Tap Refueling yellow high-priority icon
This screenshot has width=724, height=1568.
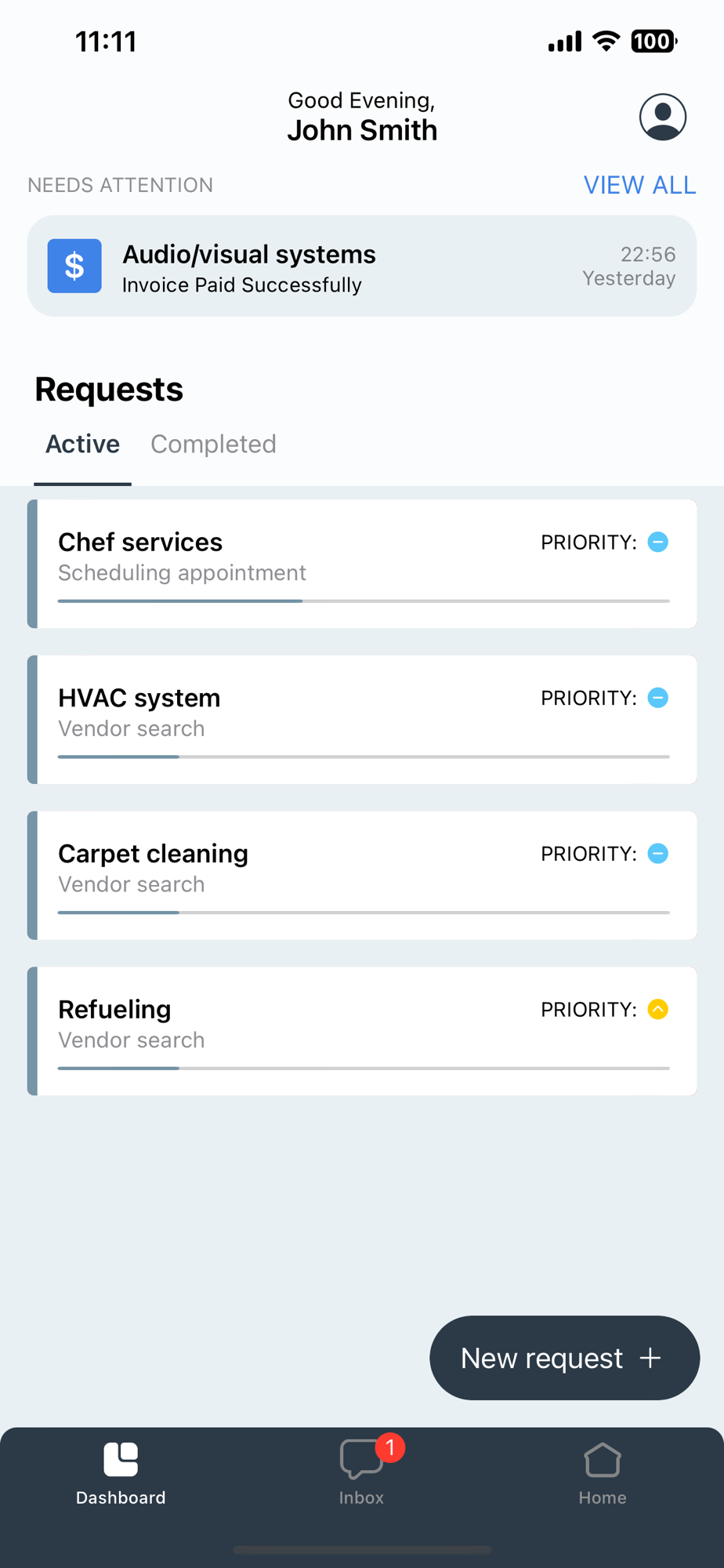[x=658, y=1009]
